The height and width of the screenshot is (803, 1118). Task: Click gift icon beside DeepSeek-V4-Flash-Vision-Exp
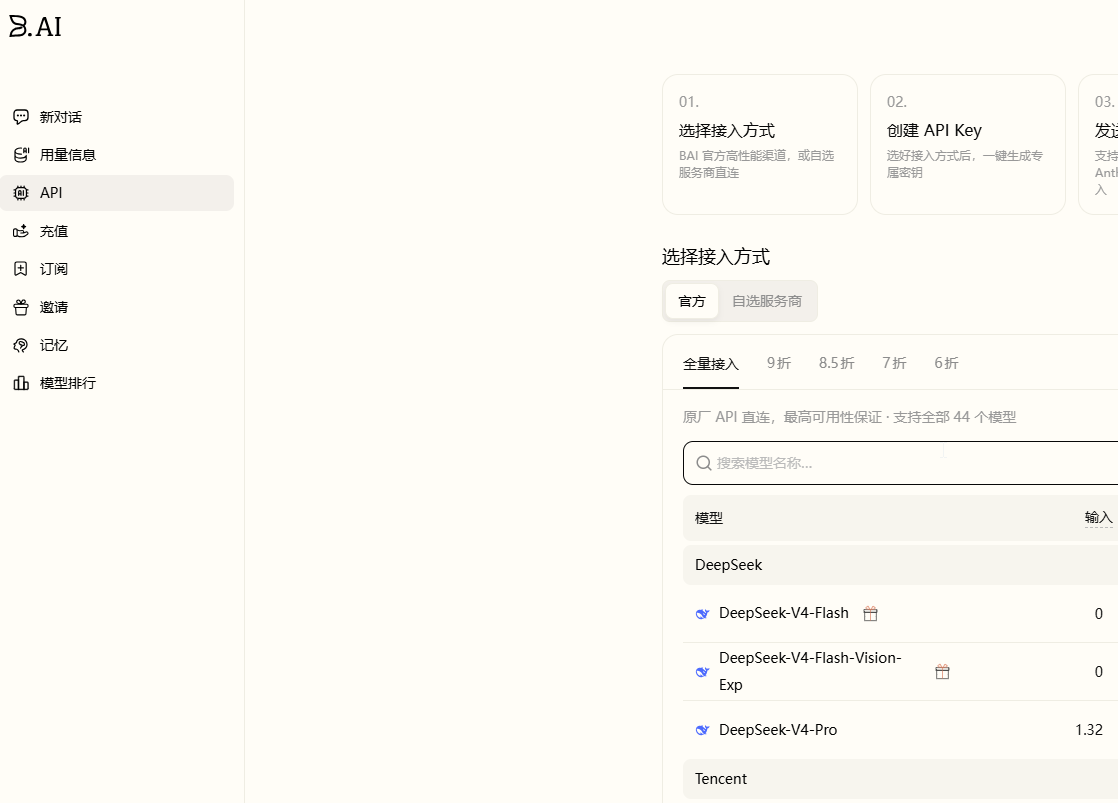click(942, 672)
